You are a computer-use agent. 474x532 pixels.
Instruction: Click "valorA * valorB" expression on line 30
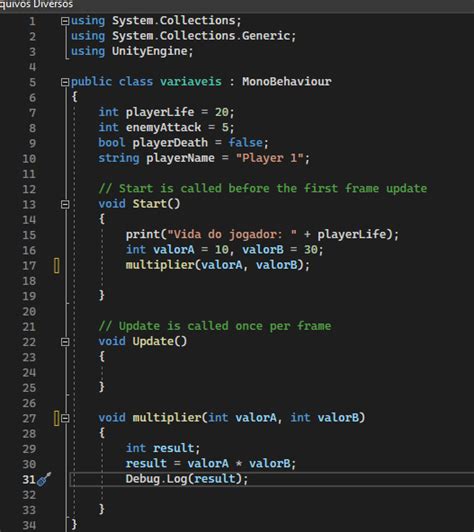click(x=239, y=463)
